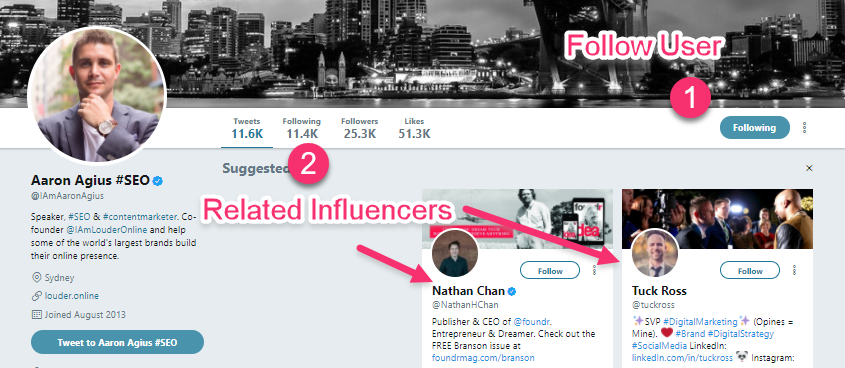The width and height of the screenshot is (845, 368).
Task: Open Aaron Agius profile photo
Action: [x=97, y=95]
